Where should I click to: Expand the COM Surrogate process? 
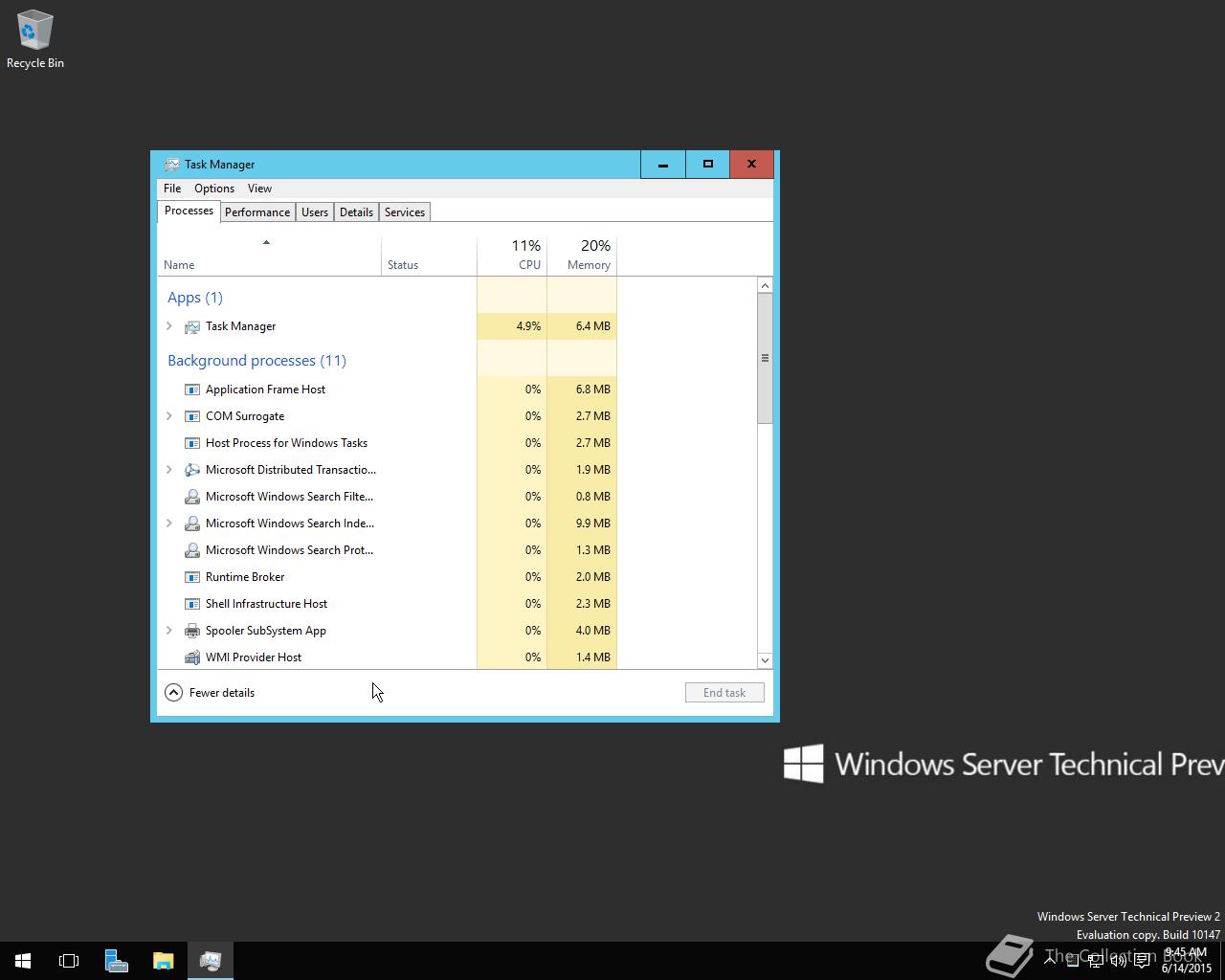click(169, 416)
